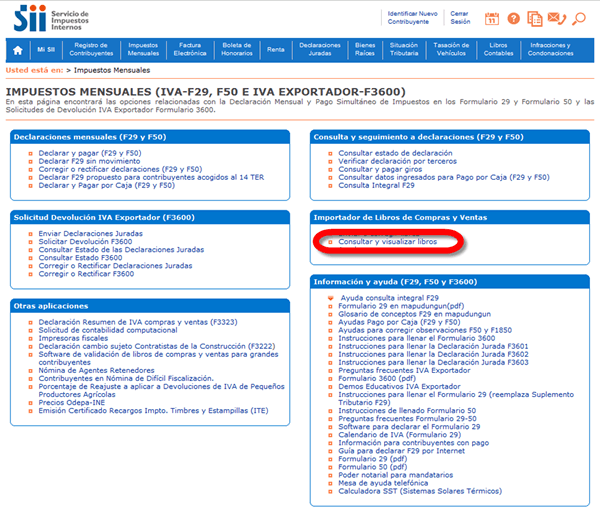This screenshot has width=600, height=511.
Task: Click Identificar Nuevo Contribuyente link
Action: coord(411,17)
